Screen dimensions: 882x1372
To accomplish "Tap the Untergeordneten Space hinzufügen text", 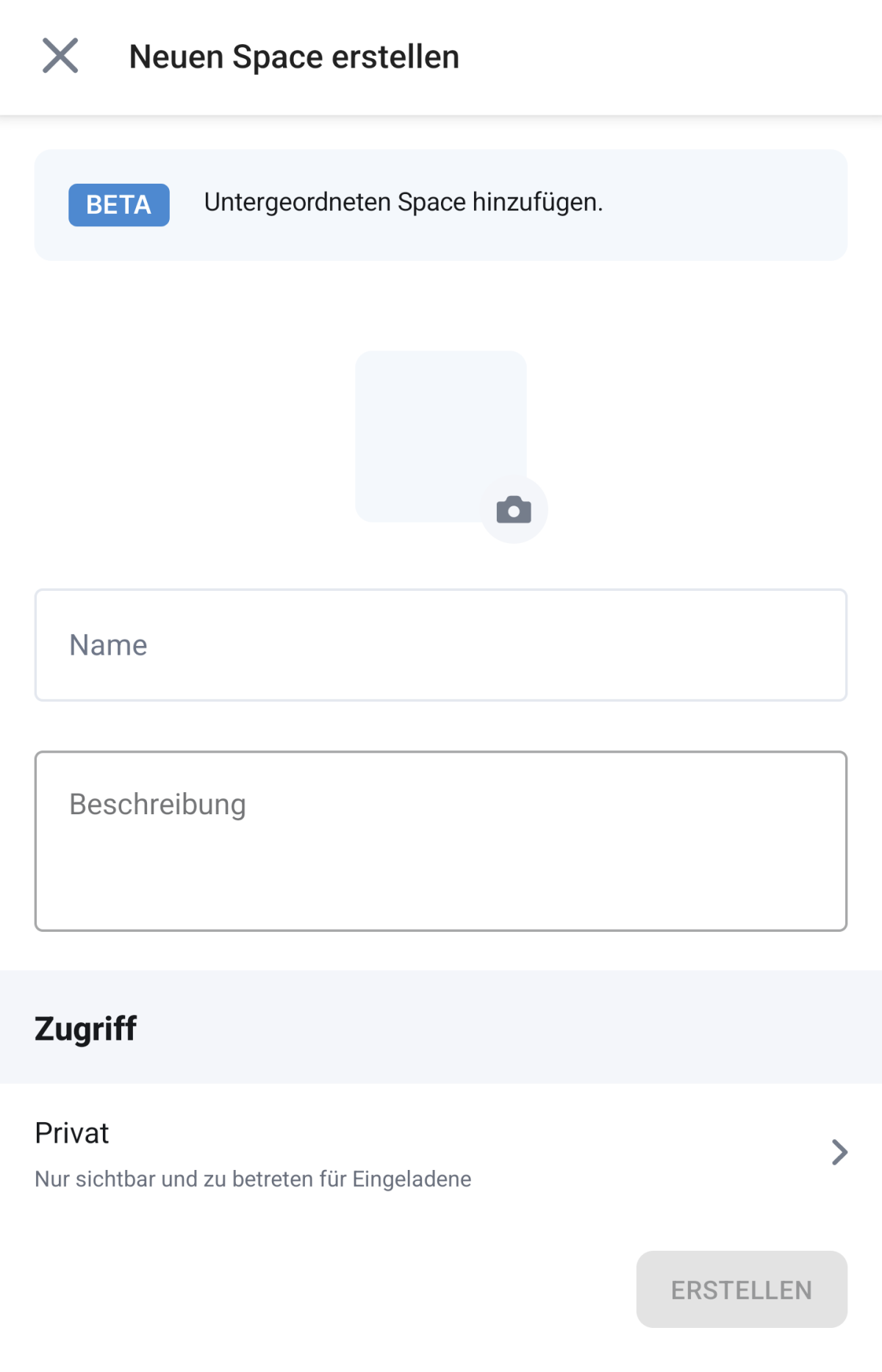I will [403, 202].
